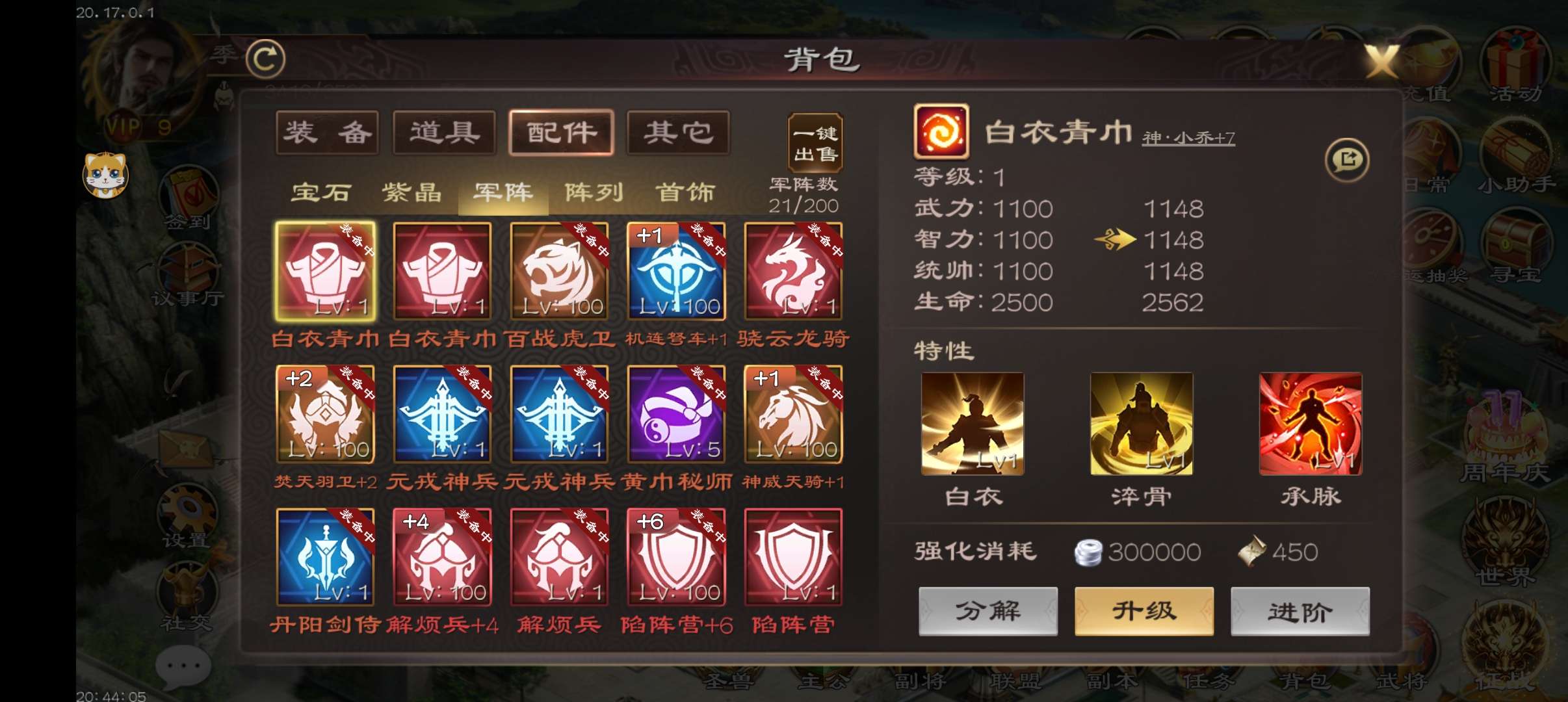Screen dimensions: 1568x702
Task: Open the 宝石 sub-tab
Action: [x=321, y=192]
